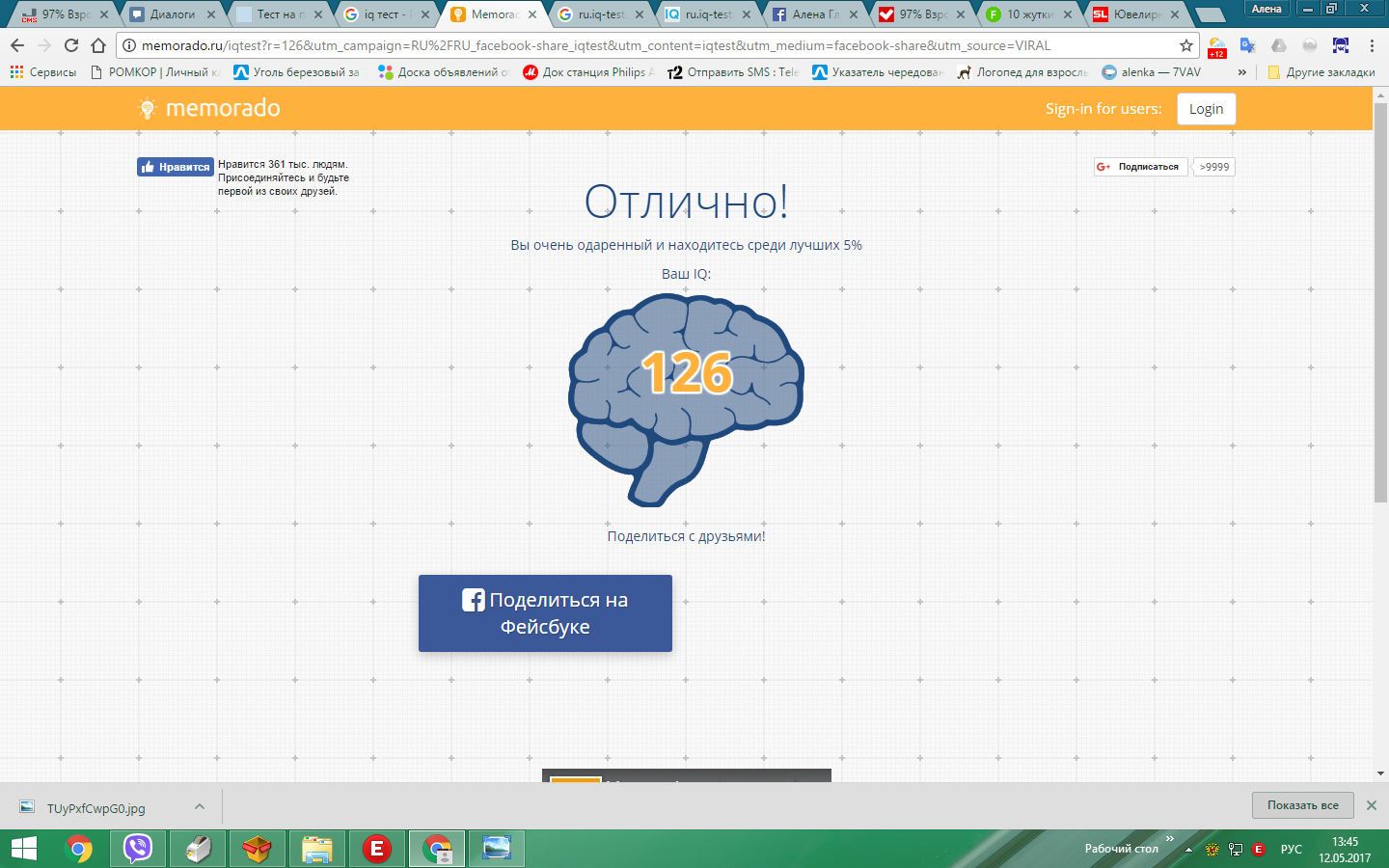Click the Login button
1389x868 pixels.
[x=1206, y=109]
